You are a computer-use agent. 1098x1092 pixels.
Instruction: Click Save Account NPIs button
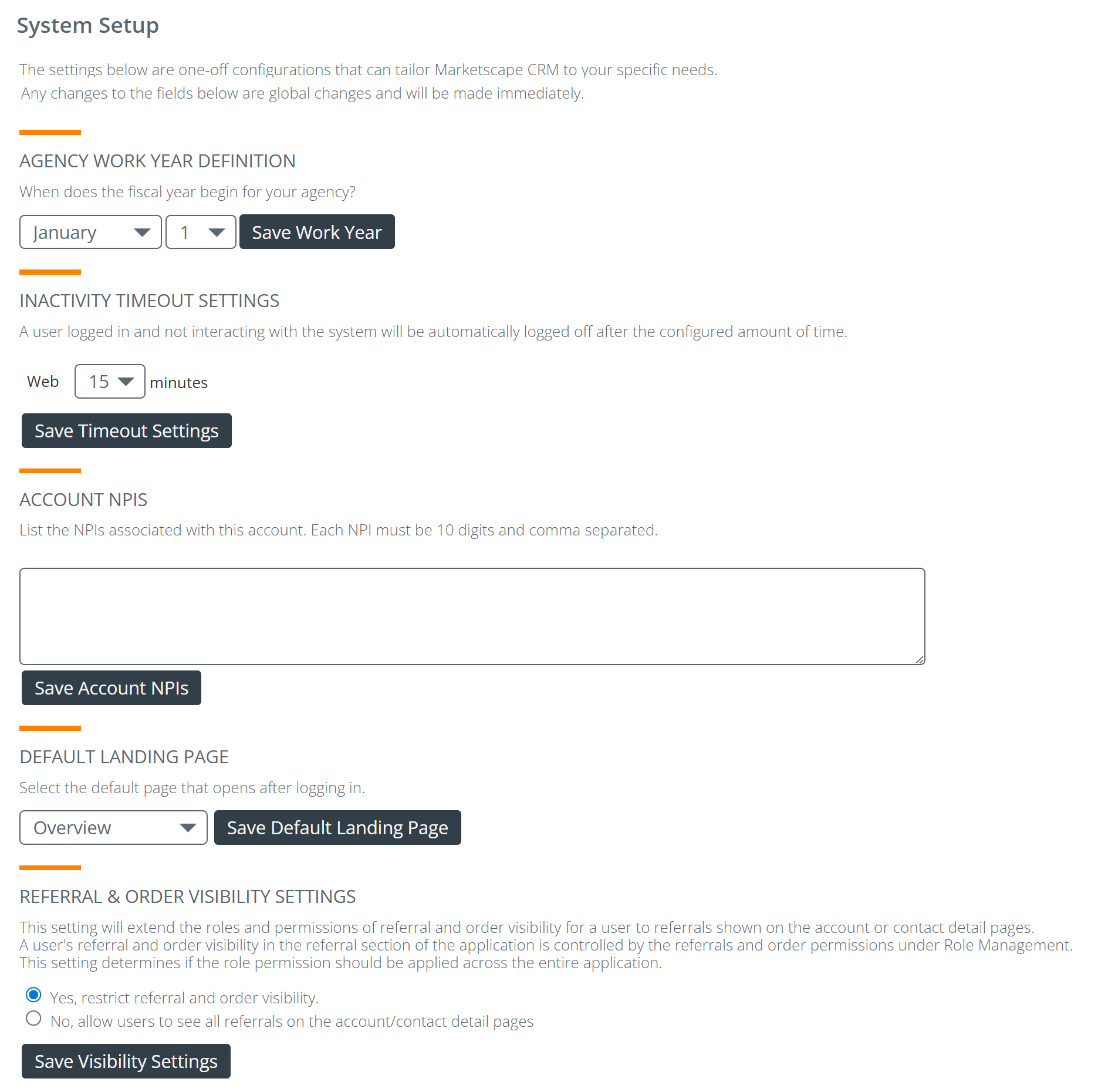112,688
